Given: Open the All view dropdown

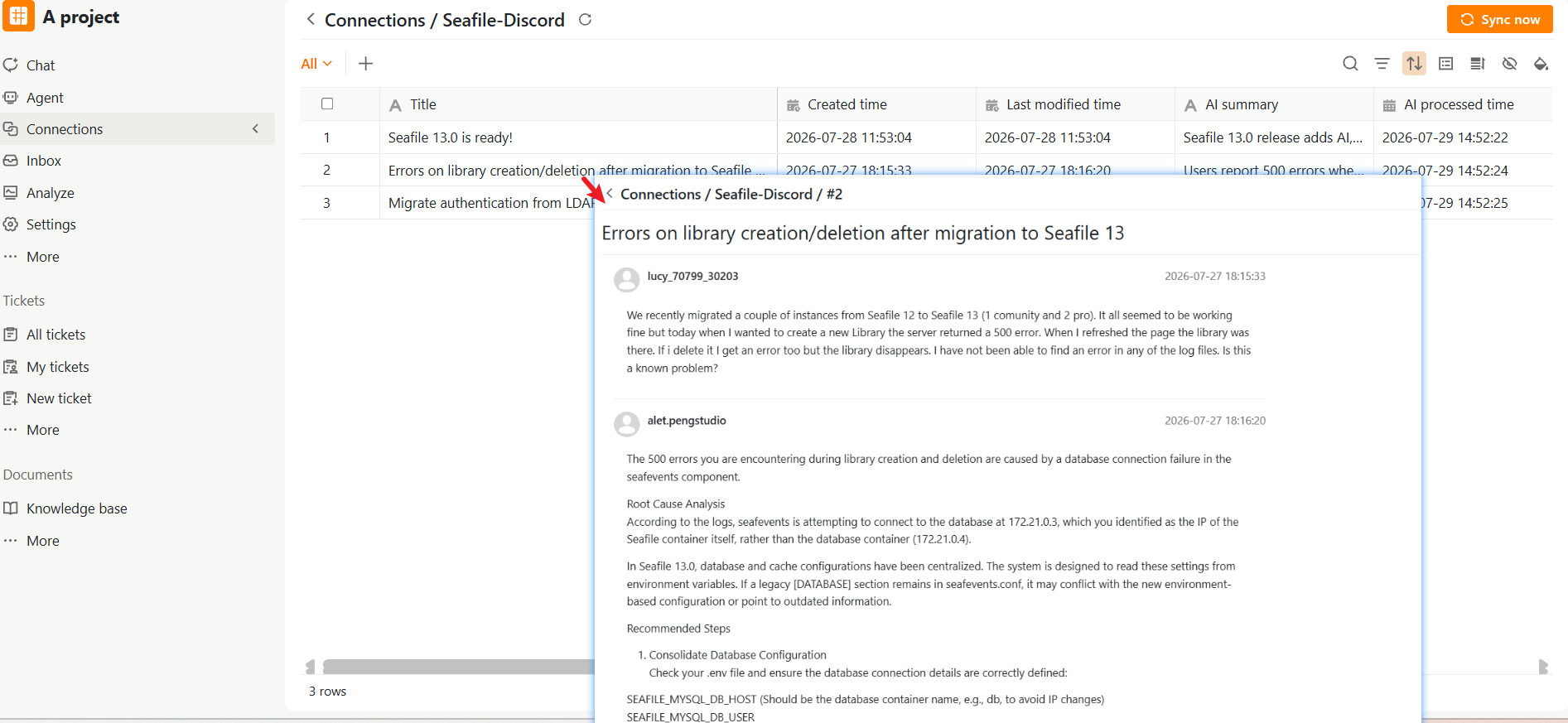Looking at the screenshot, I should click(x=316, y=64).
